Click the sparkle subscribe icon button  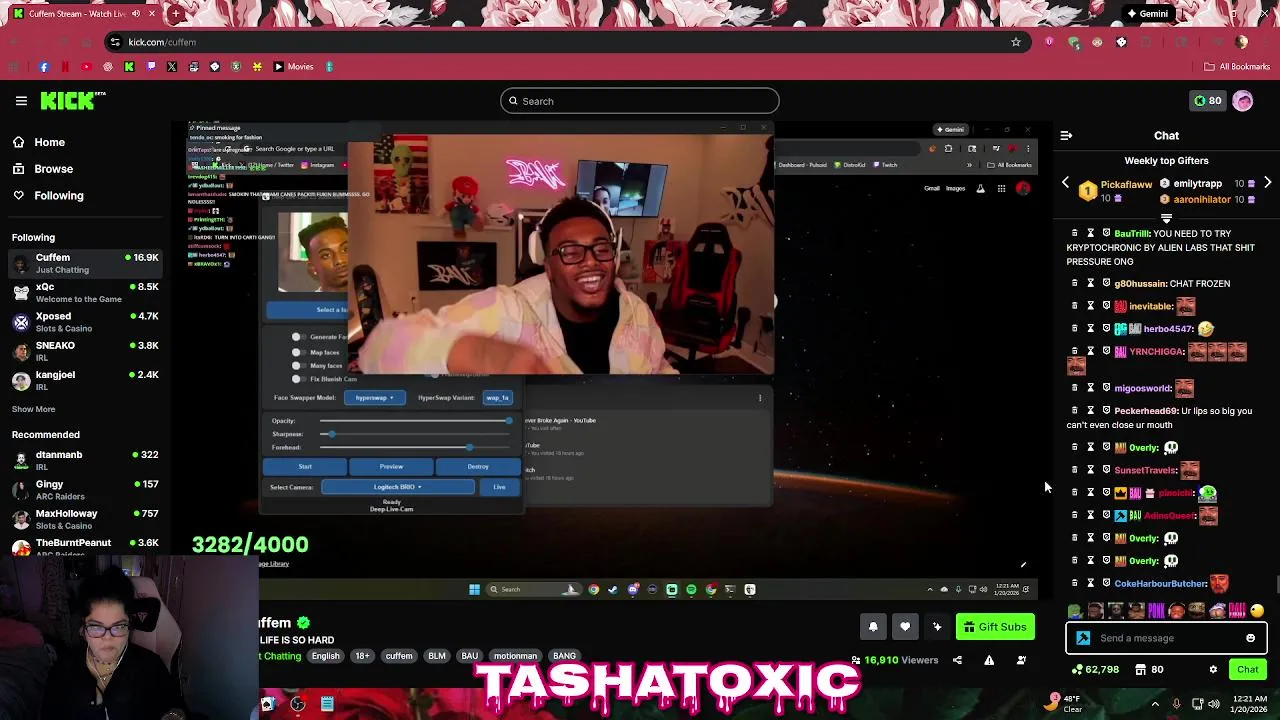tap(937, 627)
